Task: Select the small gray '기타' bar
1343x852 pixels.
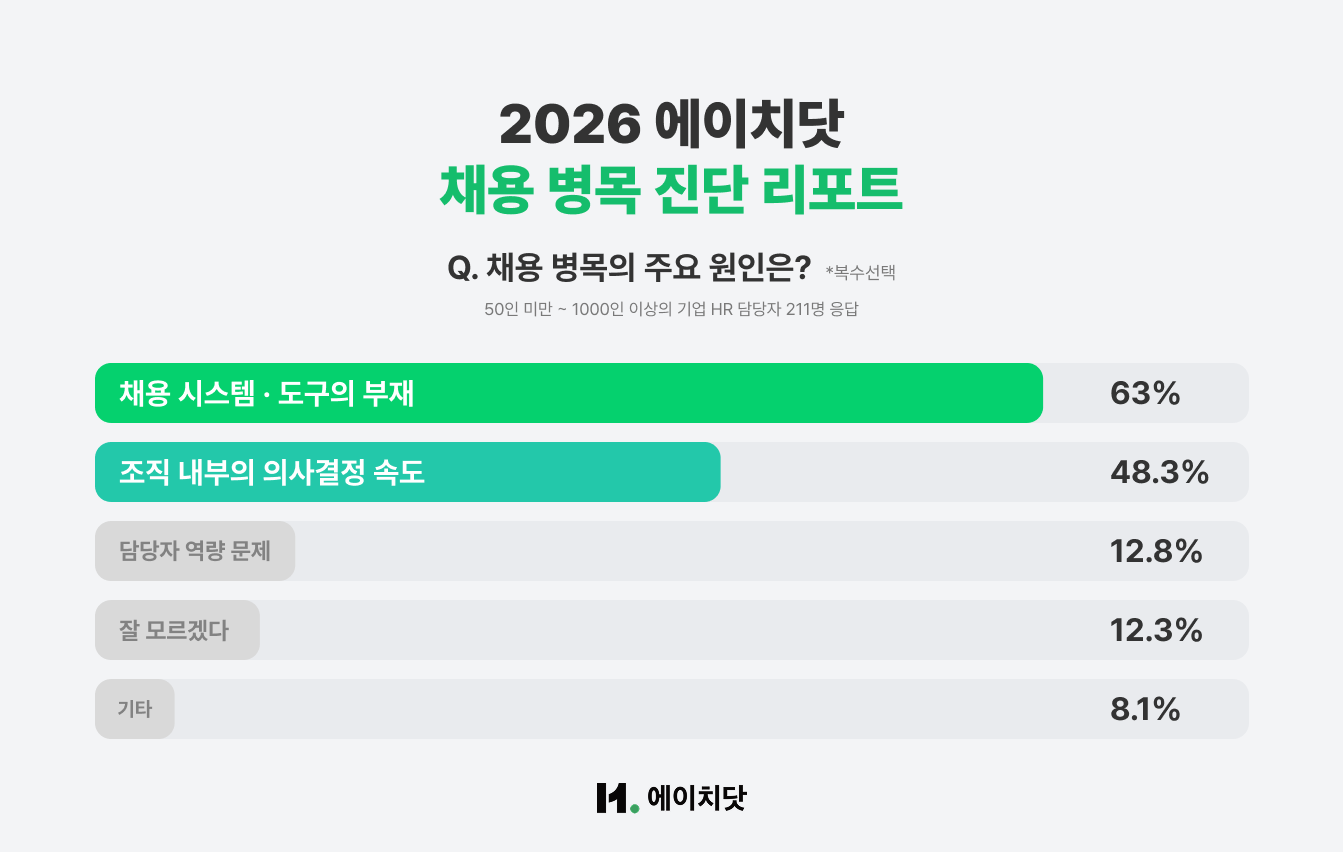Action: 135,709
